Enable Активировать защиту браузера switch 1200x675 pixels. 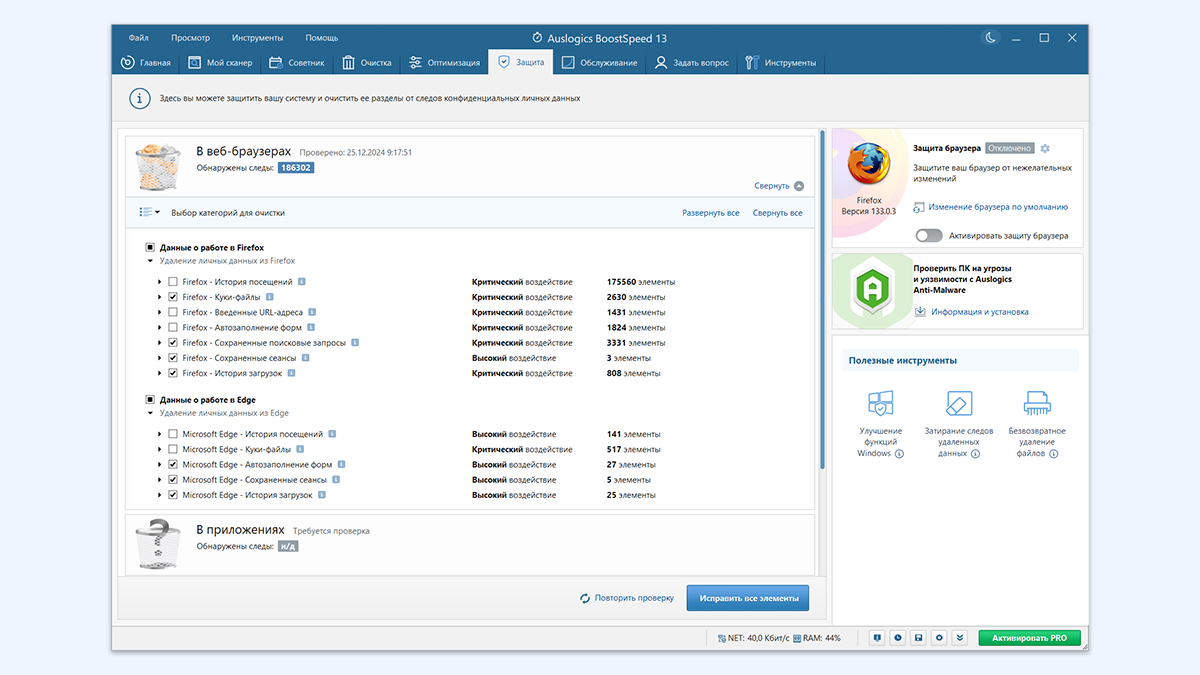(x=929, y=236)
